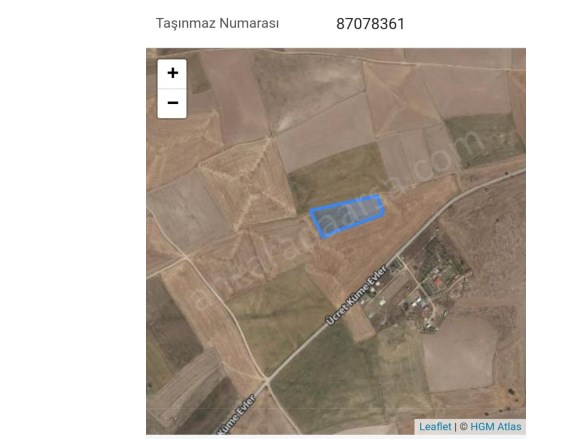Click the dark green field at top right
Image resolution: width=585 pixels, height=439 pixels.
(x=485, y=138)
